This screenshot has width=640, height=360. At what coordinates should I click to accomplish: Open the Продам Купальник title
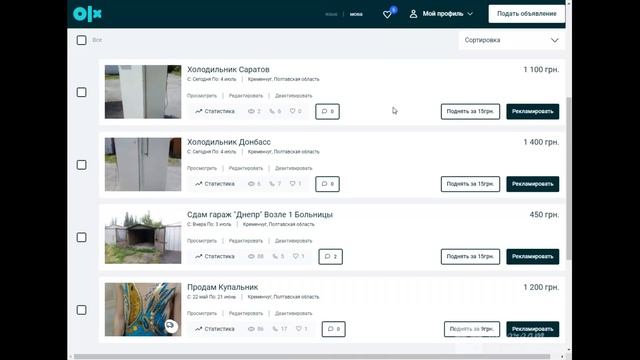pos(222,287)
